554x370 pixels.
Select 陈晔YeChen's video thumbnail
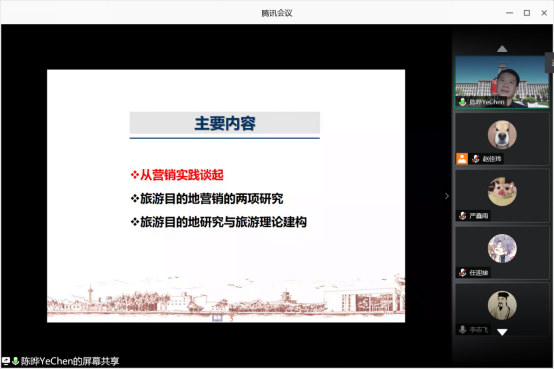point(502,82)
